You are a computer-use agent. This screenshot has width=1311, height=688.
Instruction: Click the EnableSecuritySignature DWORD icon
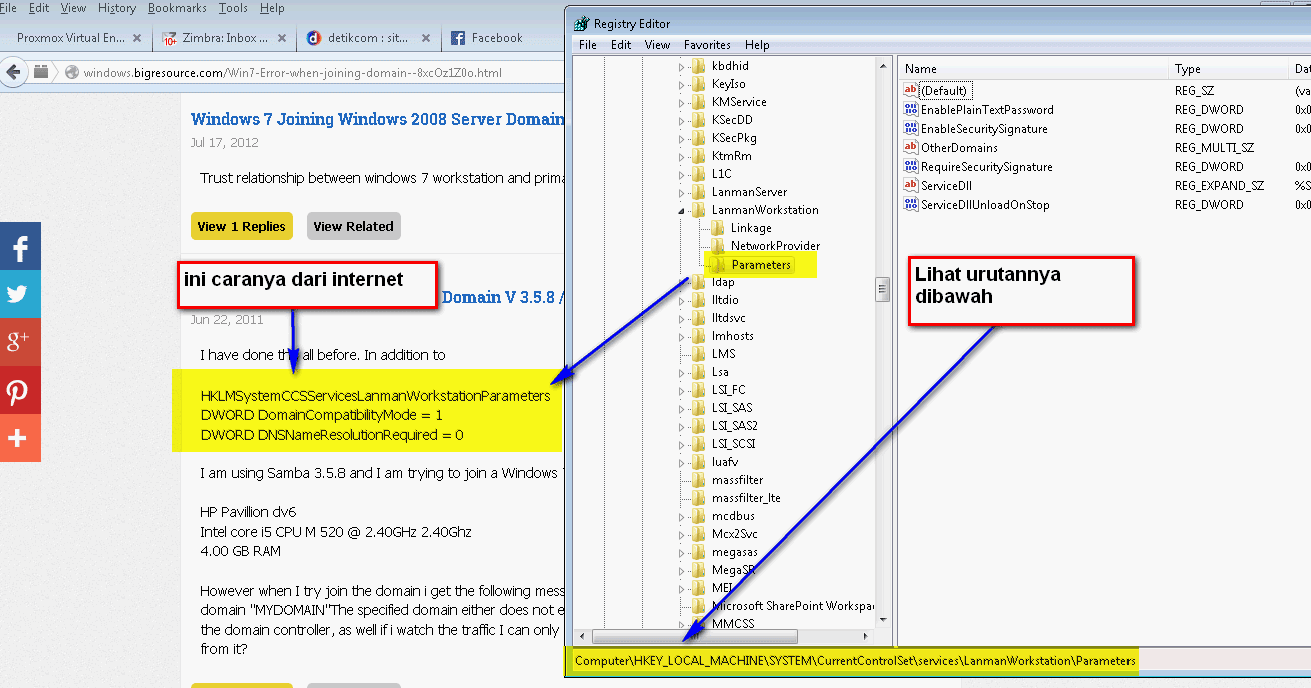pos(910,129)
